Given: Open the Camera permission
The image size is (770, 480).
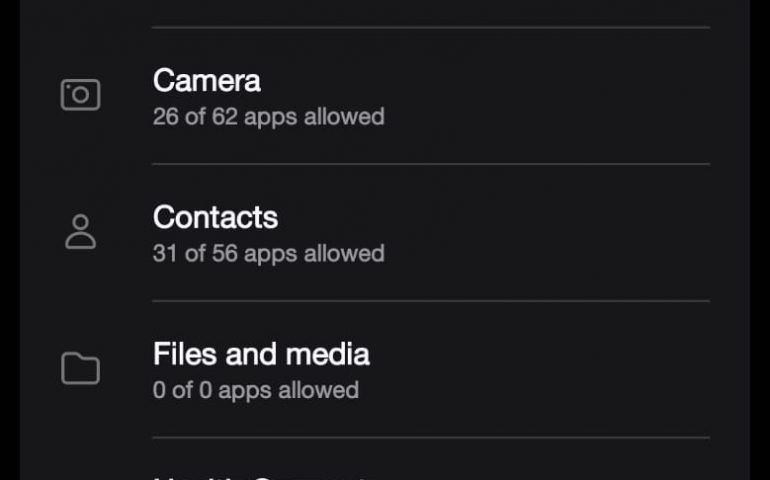Looking at the screenshot, I should coord(385,96).
